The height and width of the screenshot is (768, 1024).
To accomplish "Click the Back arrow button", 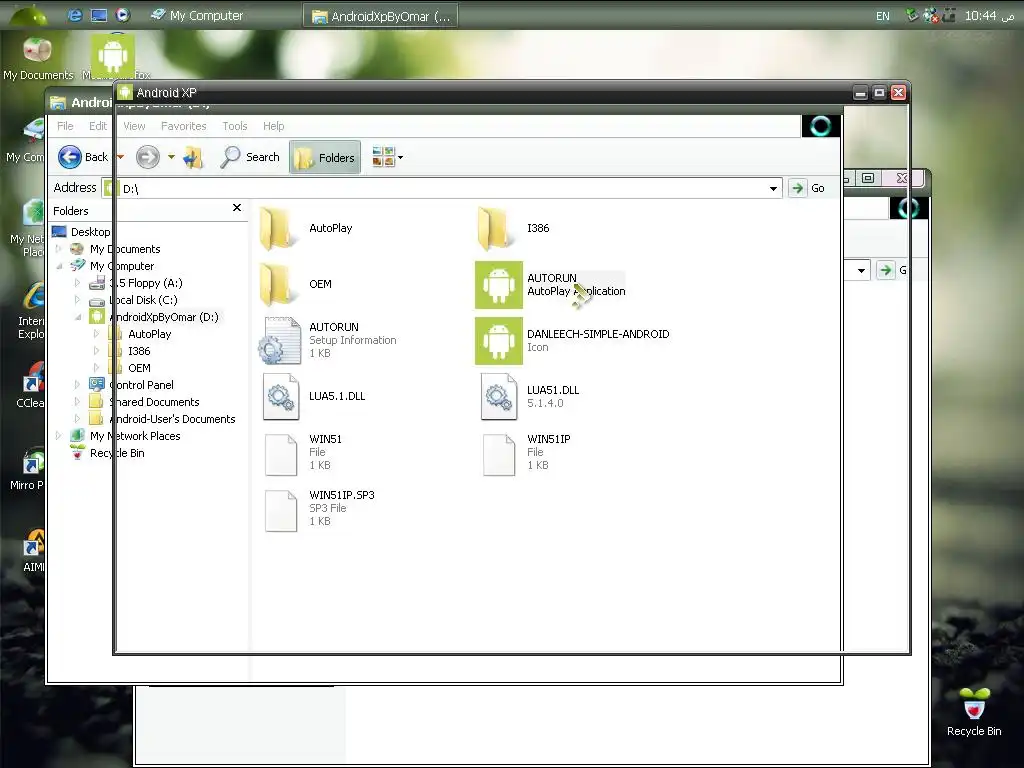I will point(70,157).
